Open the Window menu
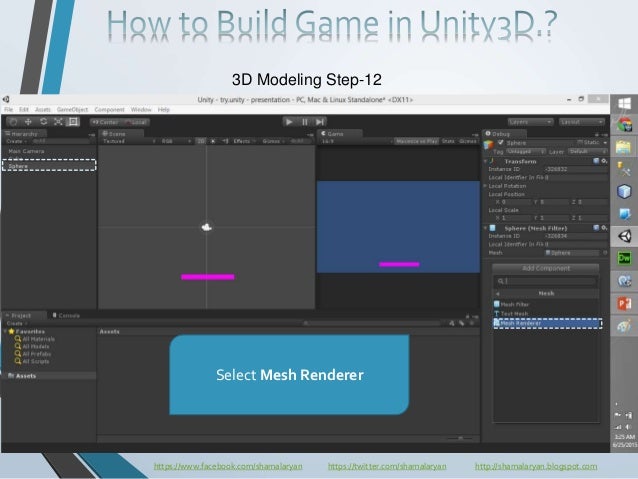This screenshot has width=638, height=479. pyautogui.click(x=141, y=109)
